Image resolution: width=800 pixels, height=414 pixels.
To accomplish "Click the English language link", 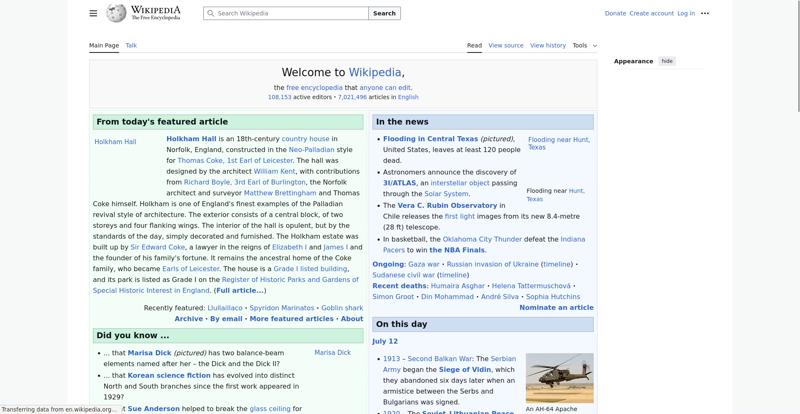I will click(408, 97).
